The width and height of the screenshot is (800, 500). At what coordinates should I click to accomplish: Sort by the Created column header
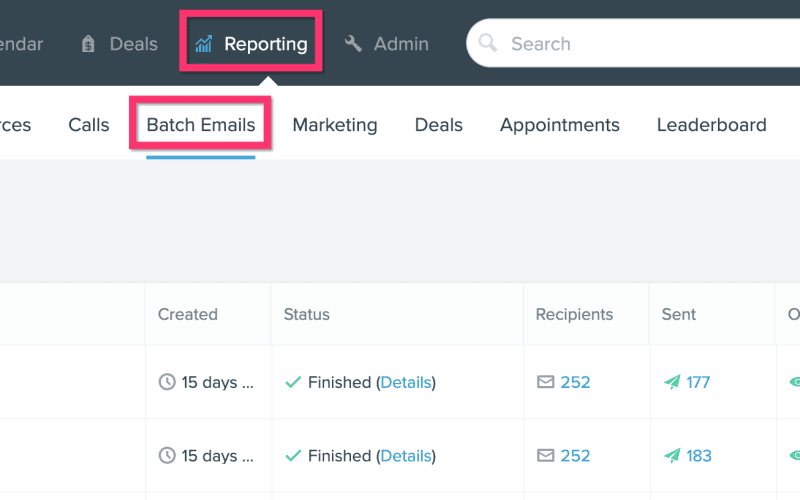(x=188, y=314)
